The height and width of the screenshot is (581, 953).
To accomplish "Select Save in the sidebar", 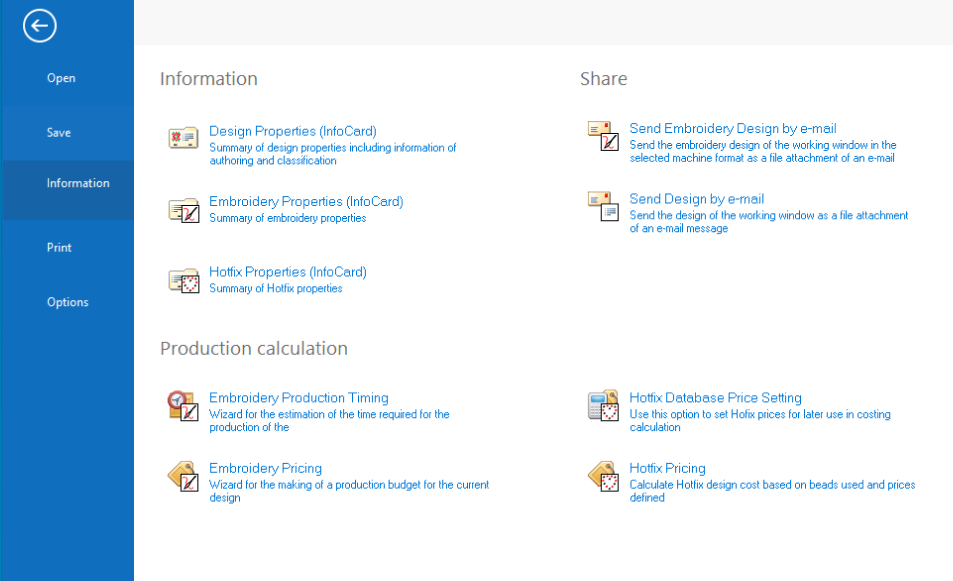I will pyautogui.click(x=59, y=132).
